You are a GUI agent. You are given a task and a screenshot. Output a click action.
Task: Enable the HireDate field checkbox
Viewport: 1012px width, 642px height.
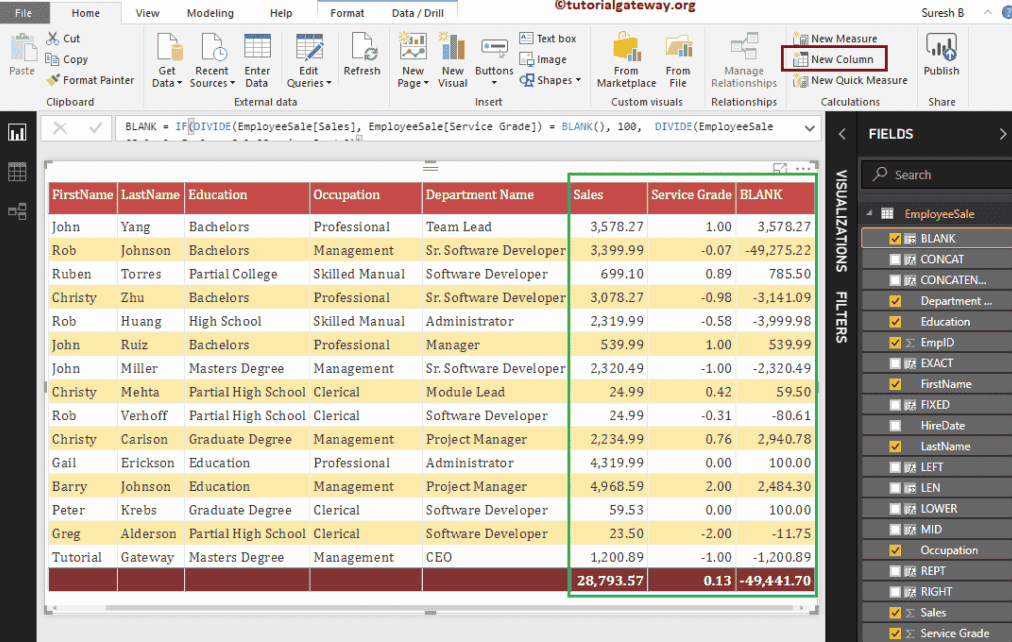[x=896, y=426]
